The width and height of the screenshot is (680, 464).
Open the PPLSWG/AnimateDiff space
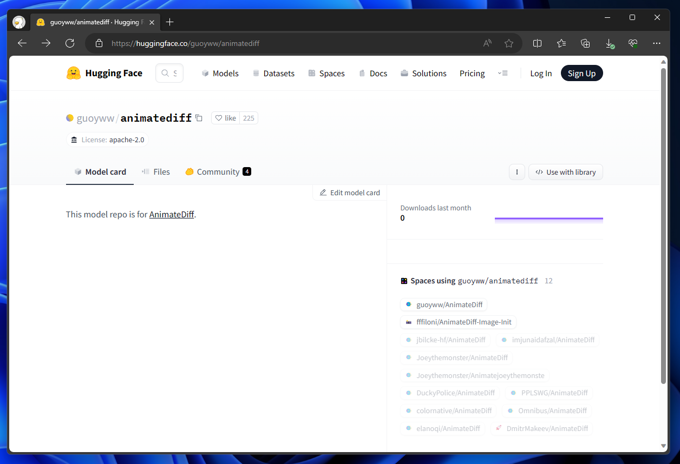[549, 393]
